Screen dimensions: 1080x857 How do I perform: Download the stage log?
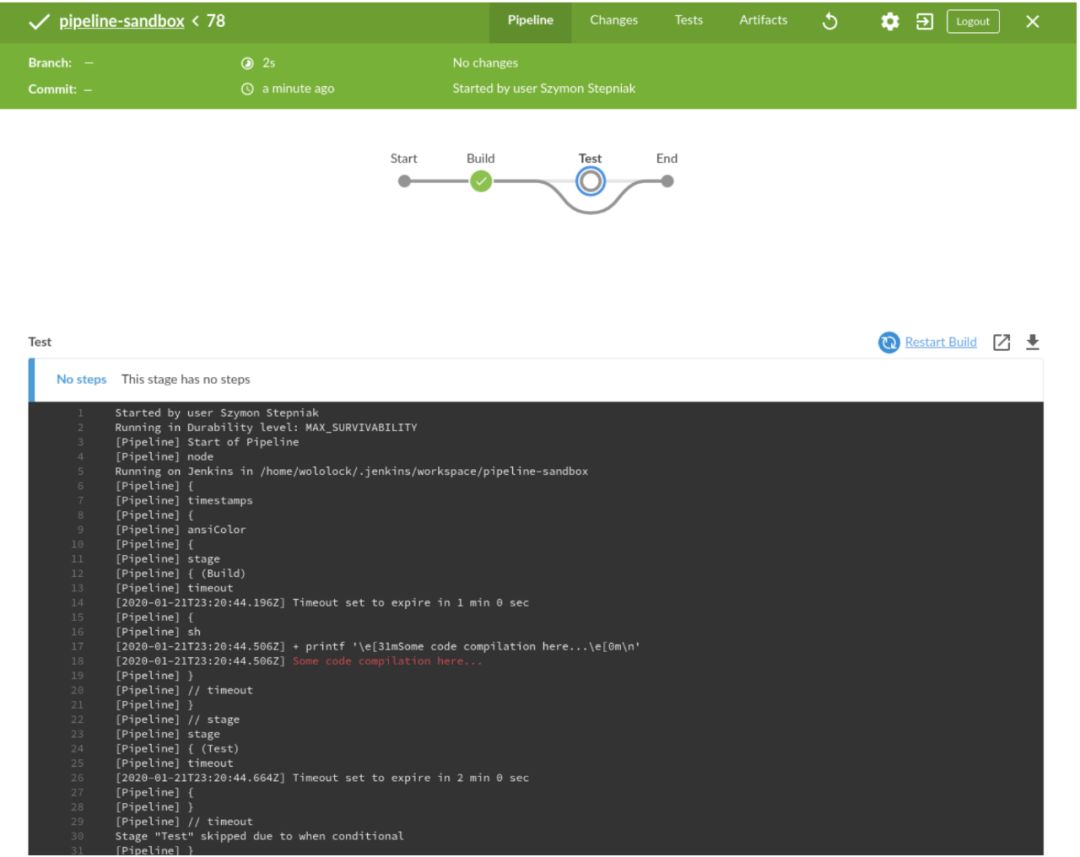pyautogui.click(x=1032, y=342)
